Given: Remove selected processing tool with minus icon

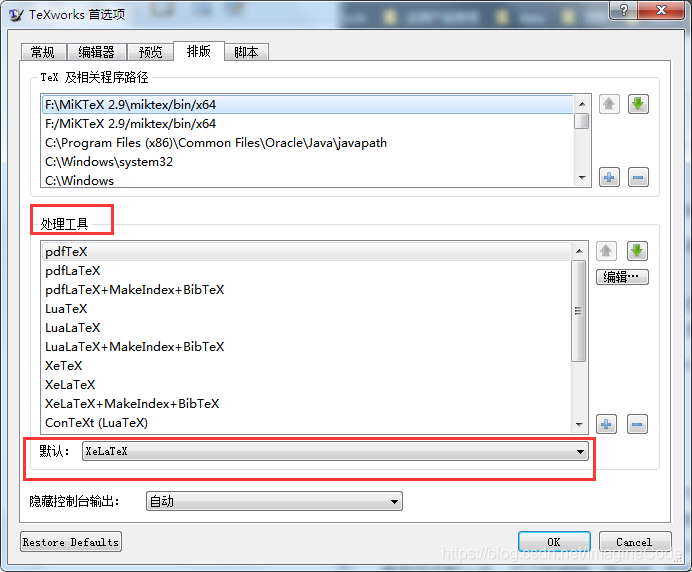Looking at the screenshot, I should [x=637, y=424].
